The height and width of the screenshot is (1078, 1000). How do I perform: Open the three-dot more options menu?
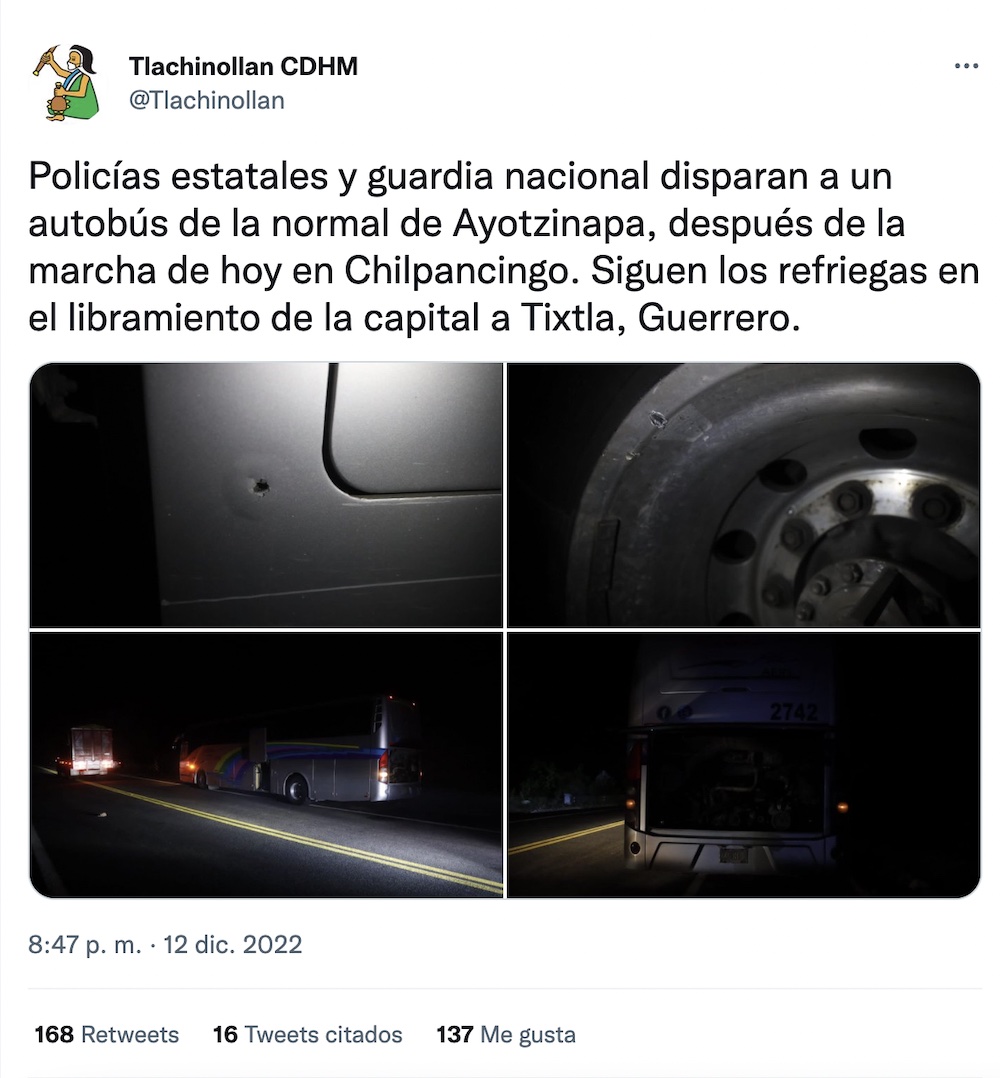(x=966, y=66)
